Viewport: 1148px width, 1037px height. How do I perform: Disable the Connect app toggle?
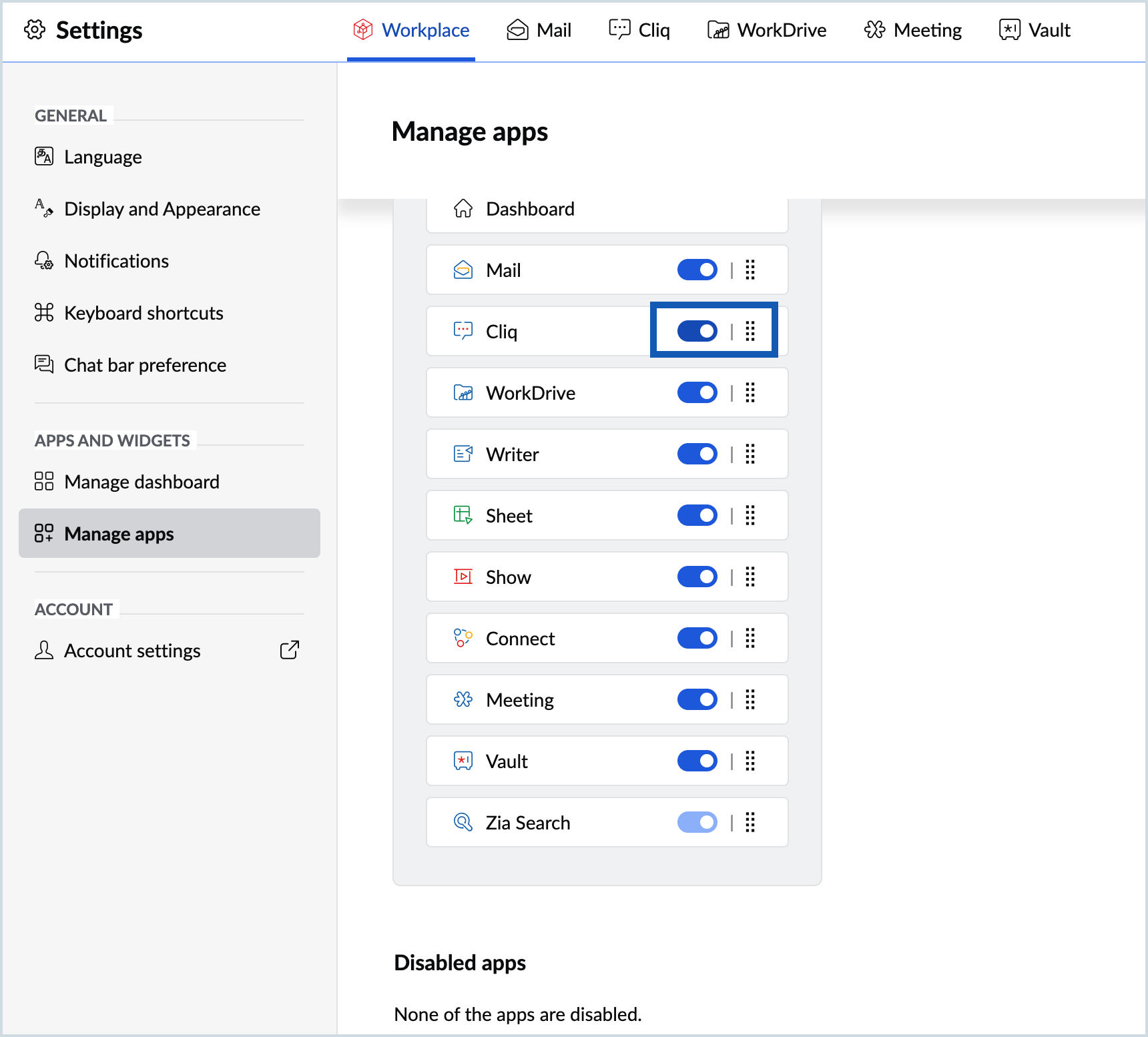click(697, 639)
